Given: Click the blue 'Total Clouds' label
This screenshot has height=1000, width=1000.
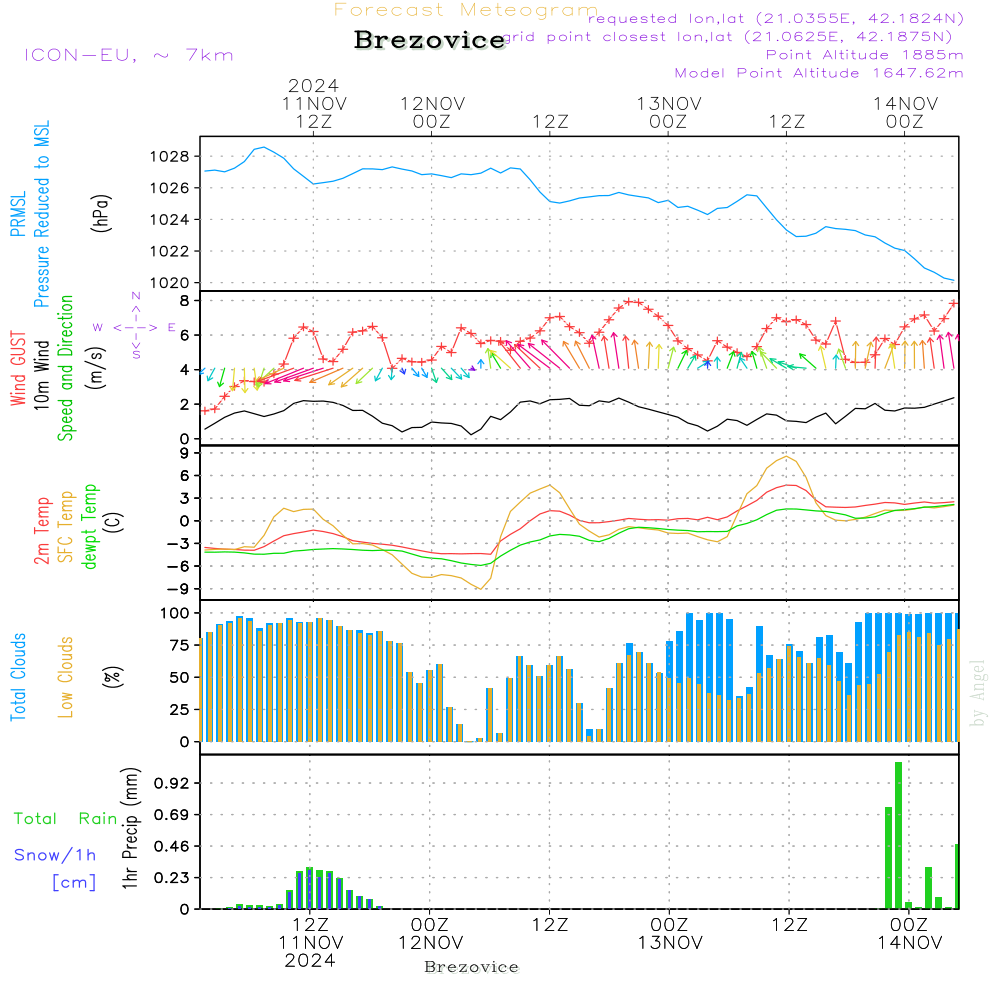Looking at the screenshot, I should [18, 677].
